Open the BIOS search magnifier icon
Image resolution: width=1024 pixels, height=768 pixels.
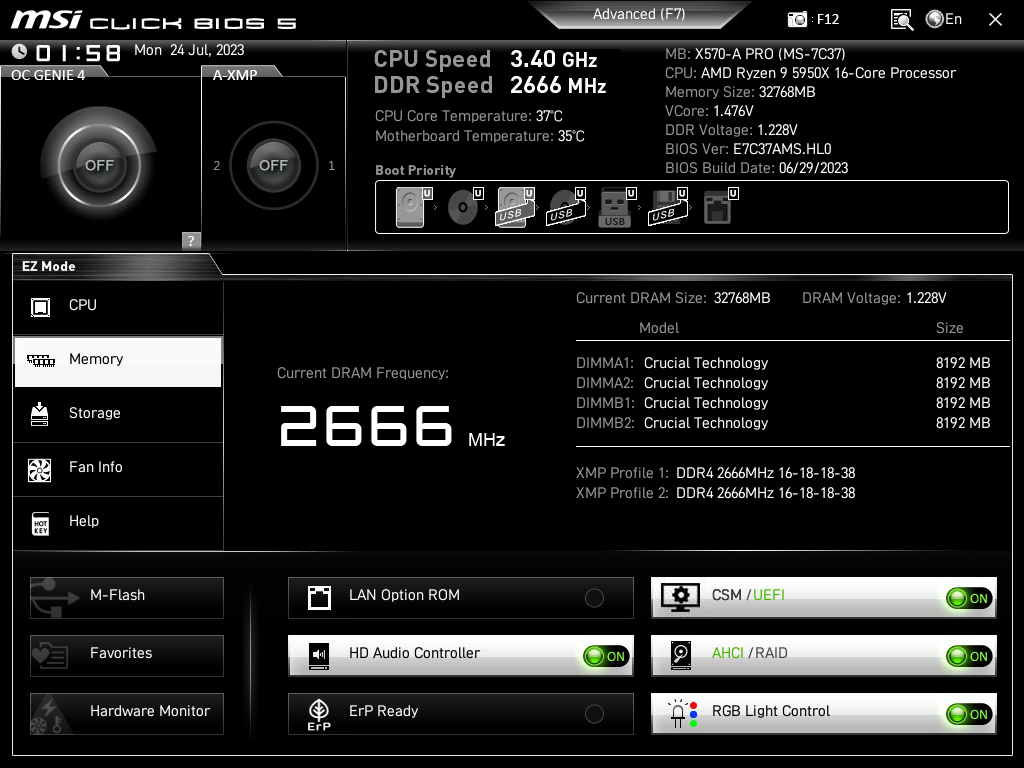tap(902, 20)
